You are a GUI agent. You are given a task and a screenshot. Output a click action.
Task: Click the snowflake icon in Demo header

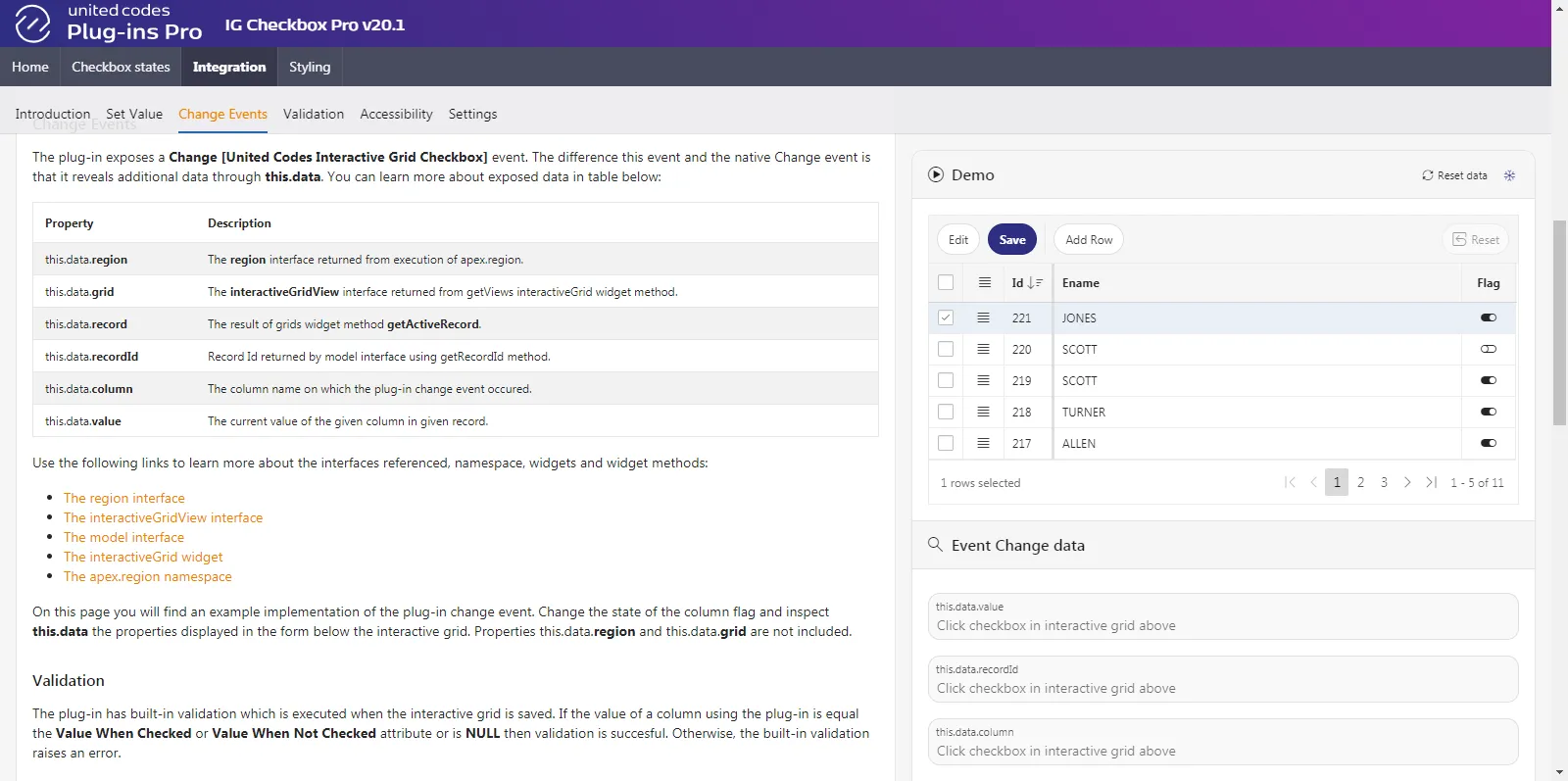1509,175
